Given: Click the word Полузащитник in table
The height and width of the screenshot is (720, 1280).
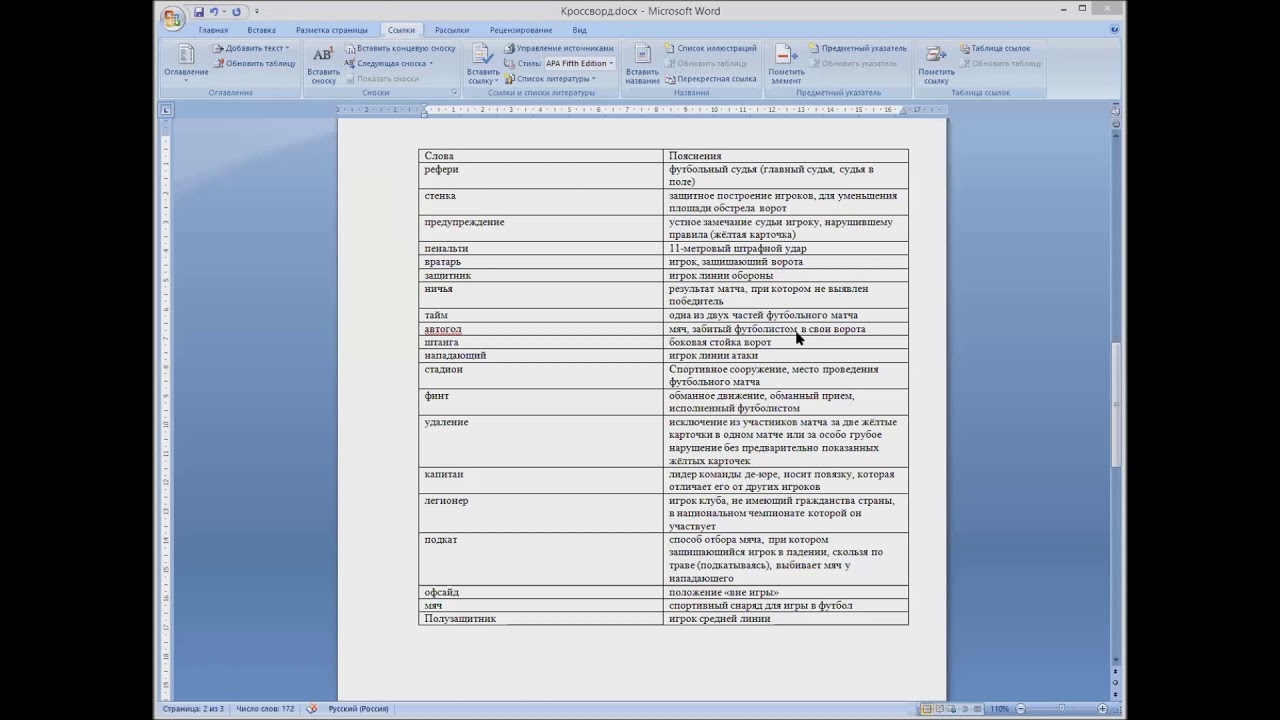Looking at the screenshot, I should click(x=460, y=619).
